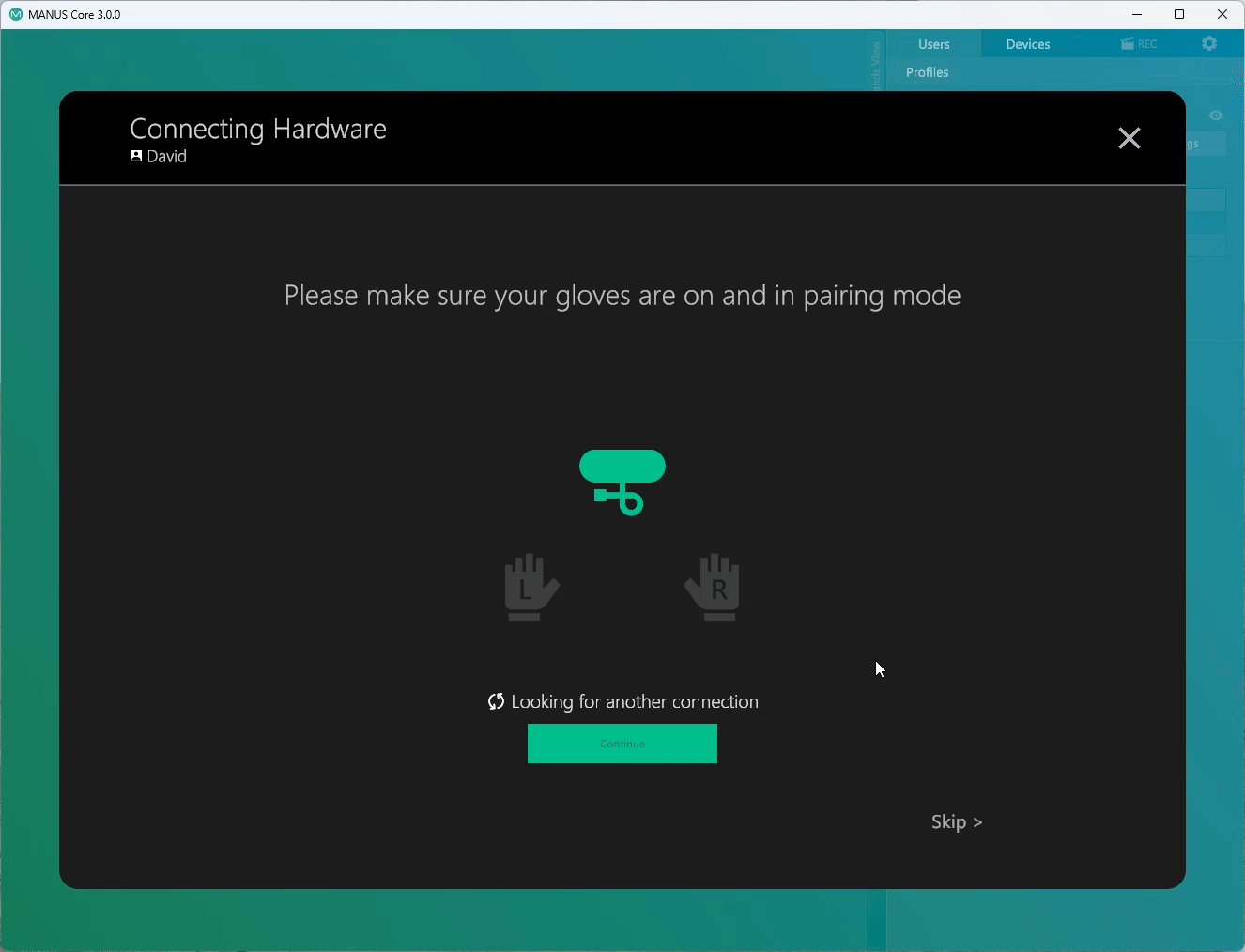Open settings via the gear icon
Image resolution: width=1245 pixels, height=952 pixels.
pos(1209,44)
